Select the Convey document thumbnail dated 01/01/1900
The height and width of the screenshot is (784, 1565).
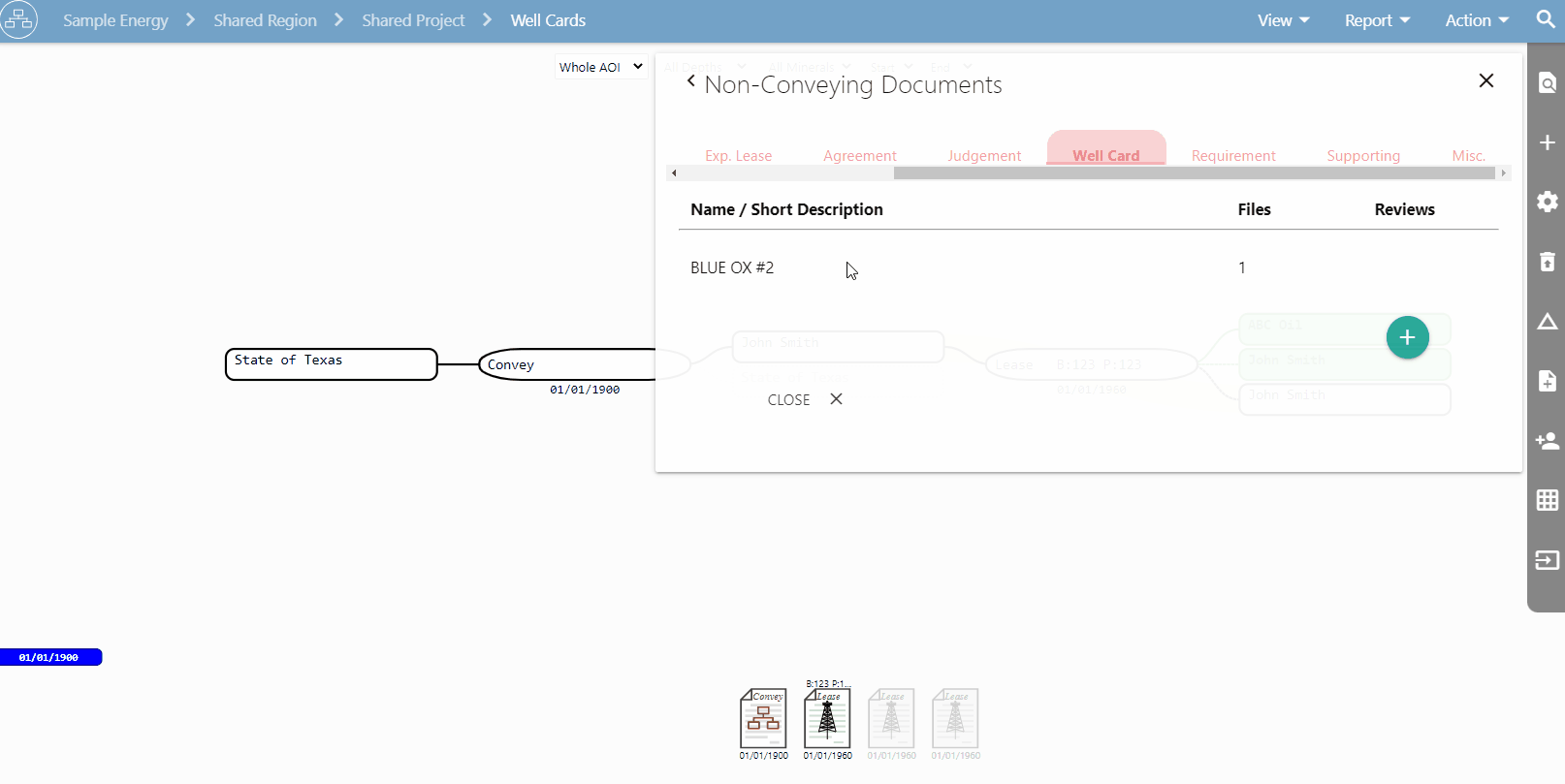(763, 719)
